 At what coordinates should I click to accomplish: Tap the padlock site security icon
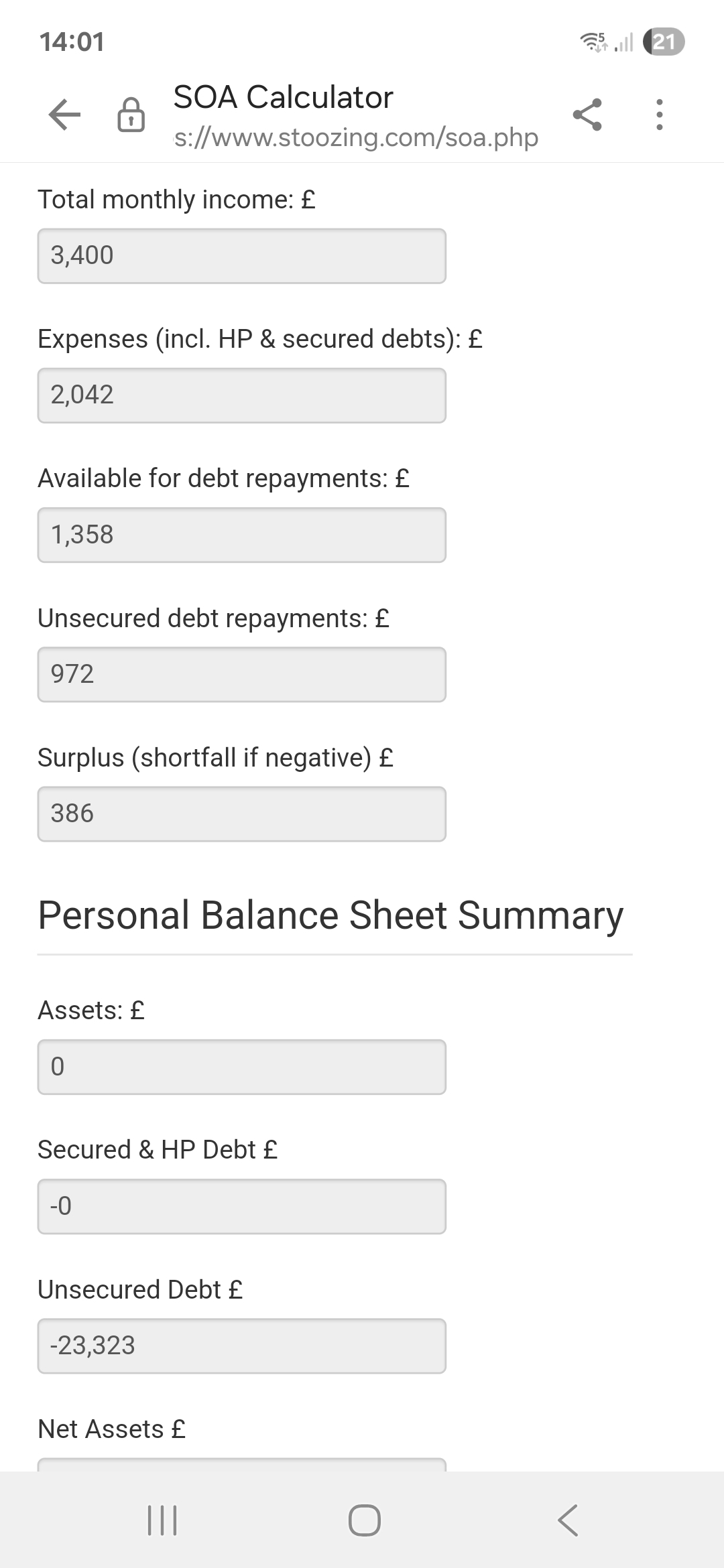pos(131,115)
